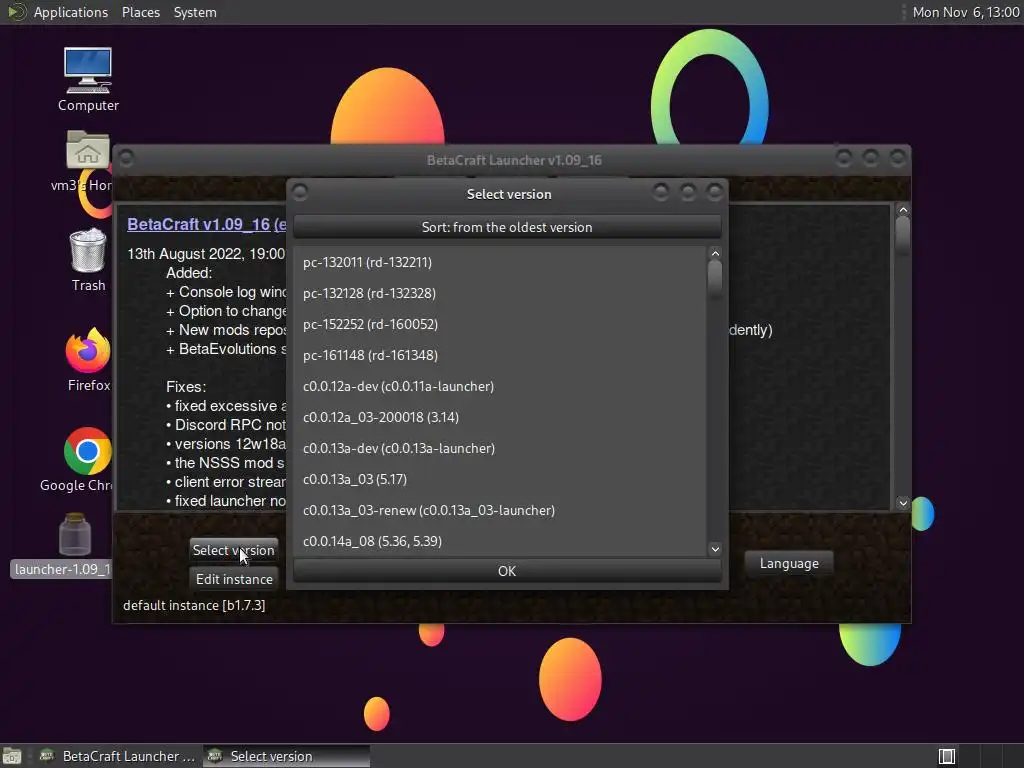Click the MATE logo icon beside Applications
The height and width of the screenshot is (768, 1024).
click(16, 12)
